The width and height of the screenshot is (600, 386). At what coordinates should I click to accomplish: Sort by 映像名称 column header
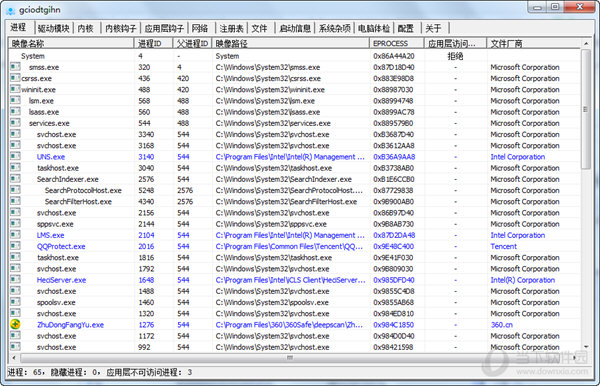(71, 43)
